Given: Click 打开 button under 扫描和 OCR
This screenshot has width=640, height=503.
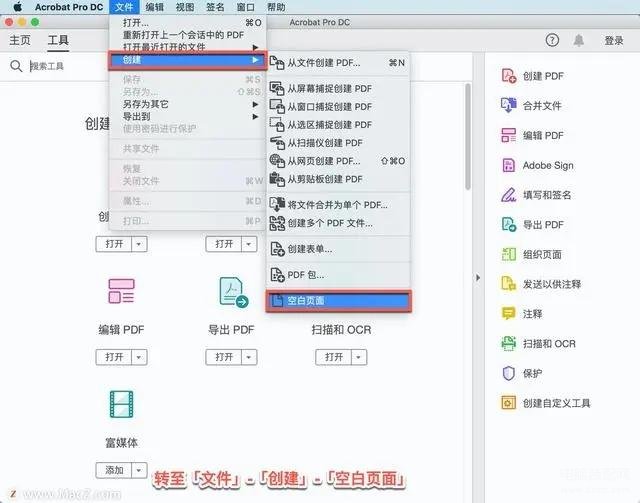Looking at the screenshot, I should point(333,357).
